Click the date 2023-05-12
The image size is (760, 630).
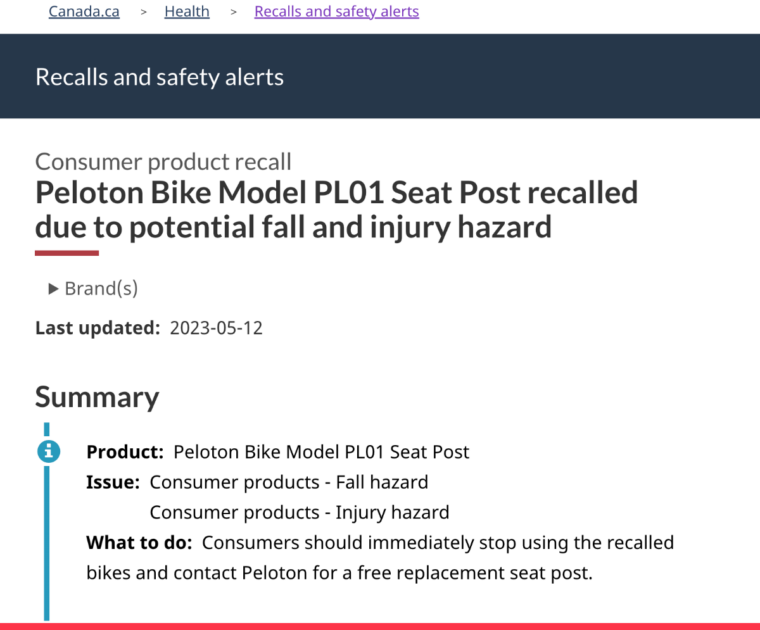click(x=216, y=328)
